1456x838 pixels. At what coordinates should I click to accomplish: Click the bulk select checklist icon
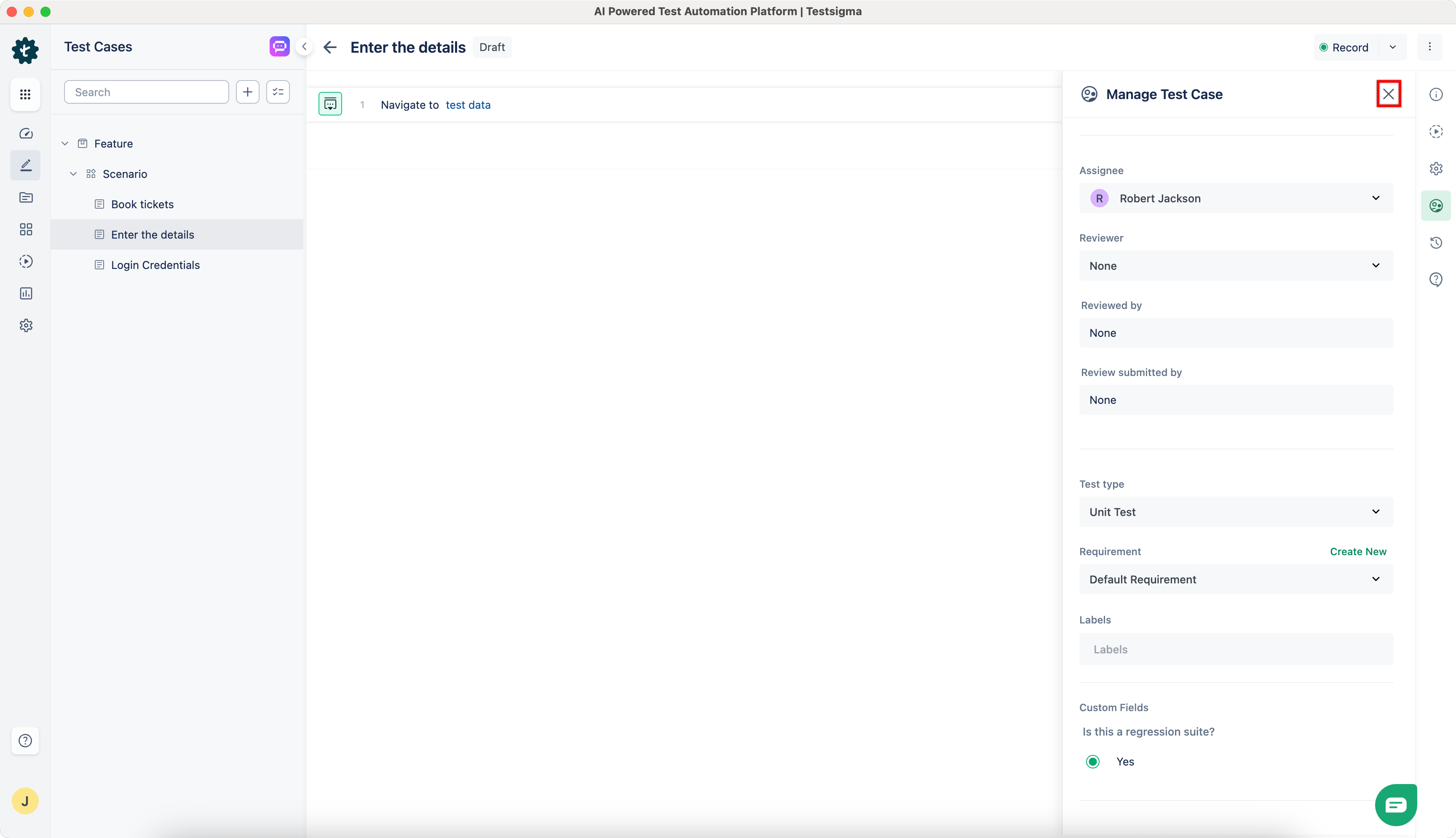point(278,92)
